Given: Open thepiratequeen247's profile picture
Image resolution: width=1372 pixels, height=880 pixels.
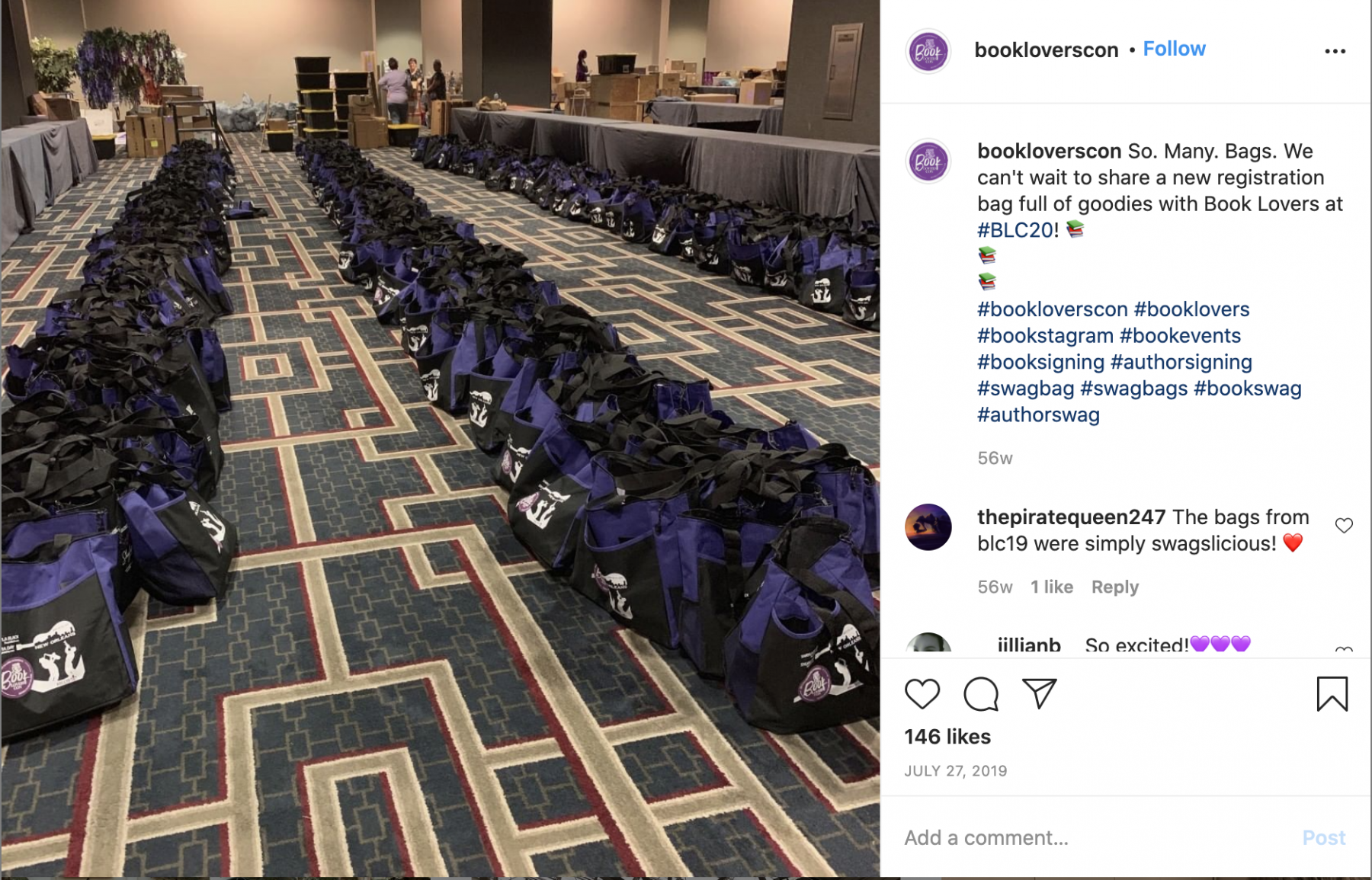Looking at the screenshot, I should tap(928, 526).
